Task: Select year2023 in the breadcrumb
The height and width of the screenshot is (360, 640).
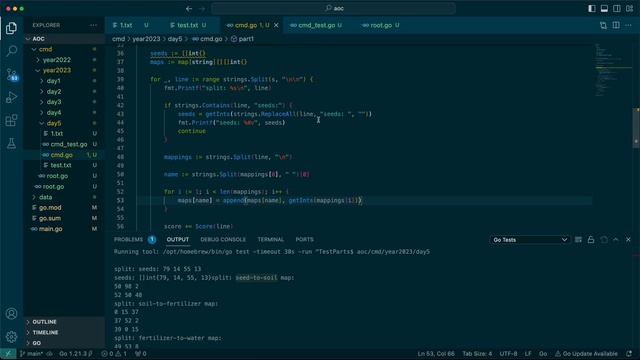Action: tap(146, 39)
